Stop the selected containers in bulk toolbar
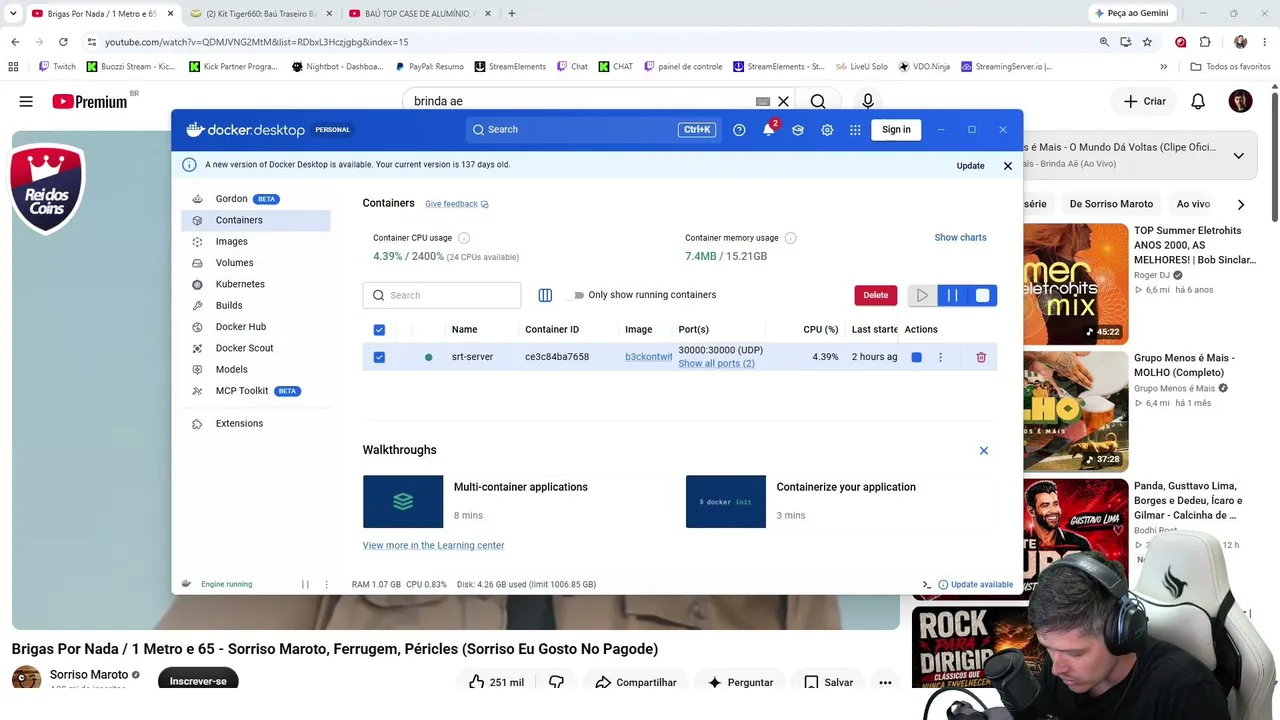The width and height of the screenshot is (1280, 720). click(x=982, y=295)
